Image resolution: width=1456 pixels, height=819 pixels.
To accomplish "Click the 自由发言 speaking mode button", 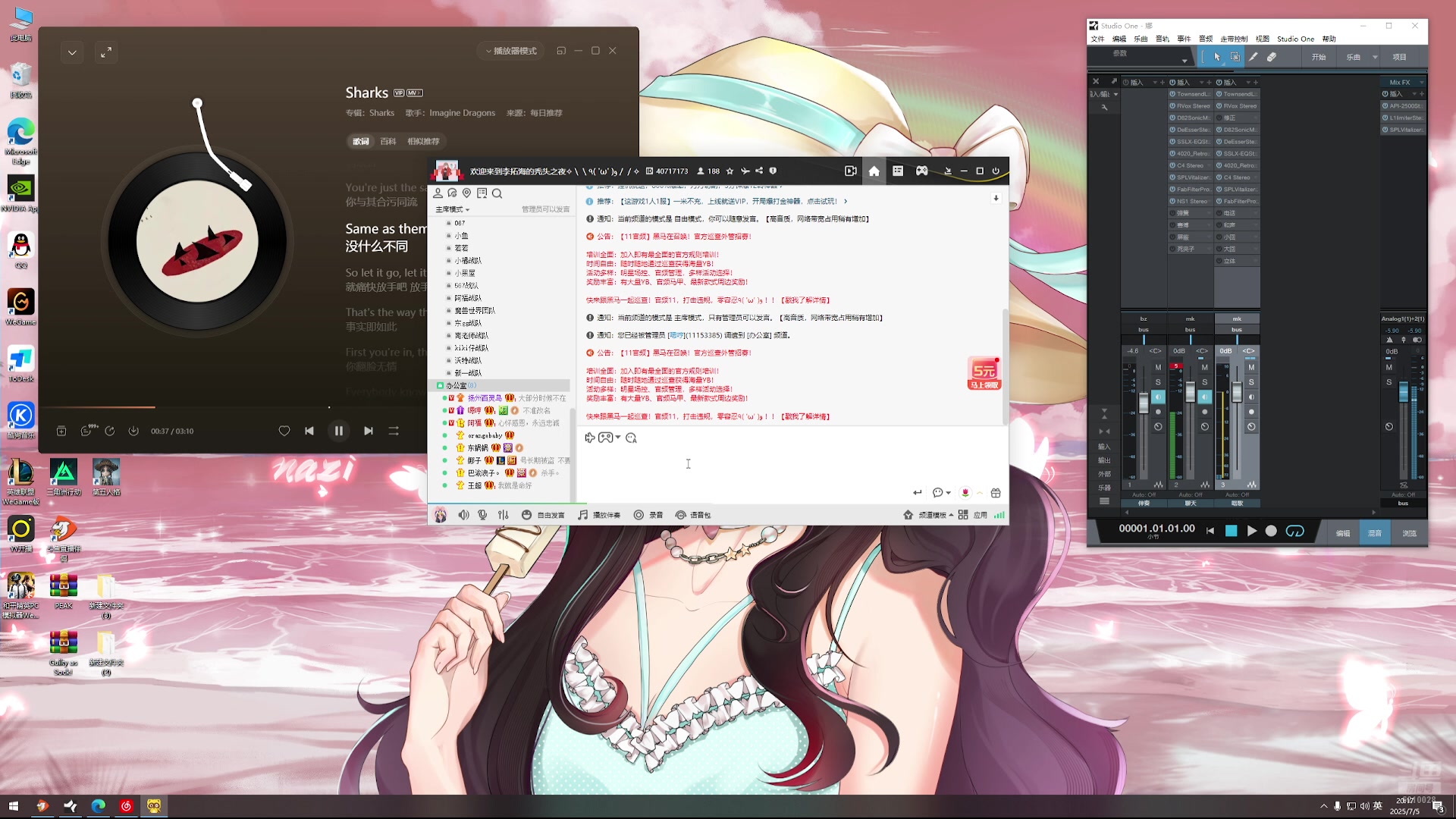I will 543,515.
